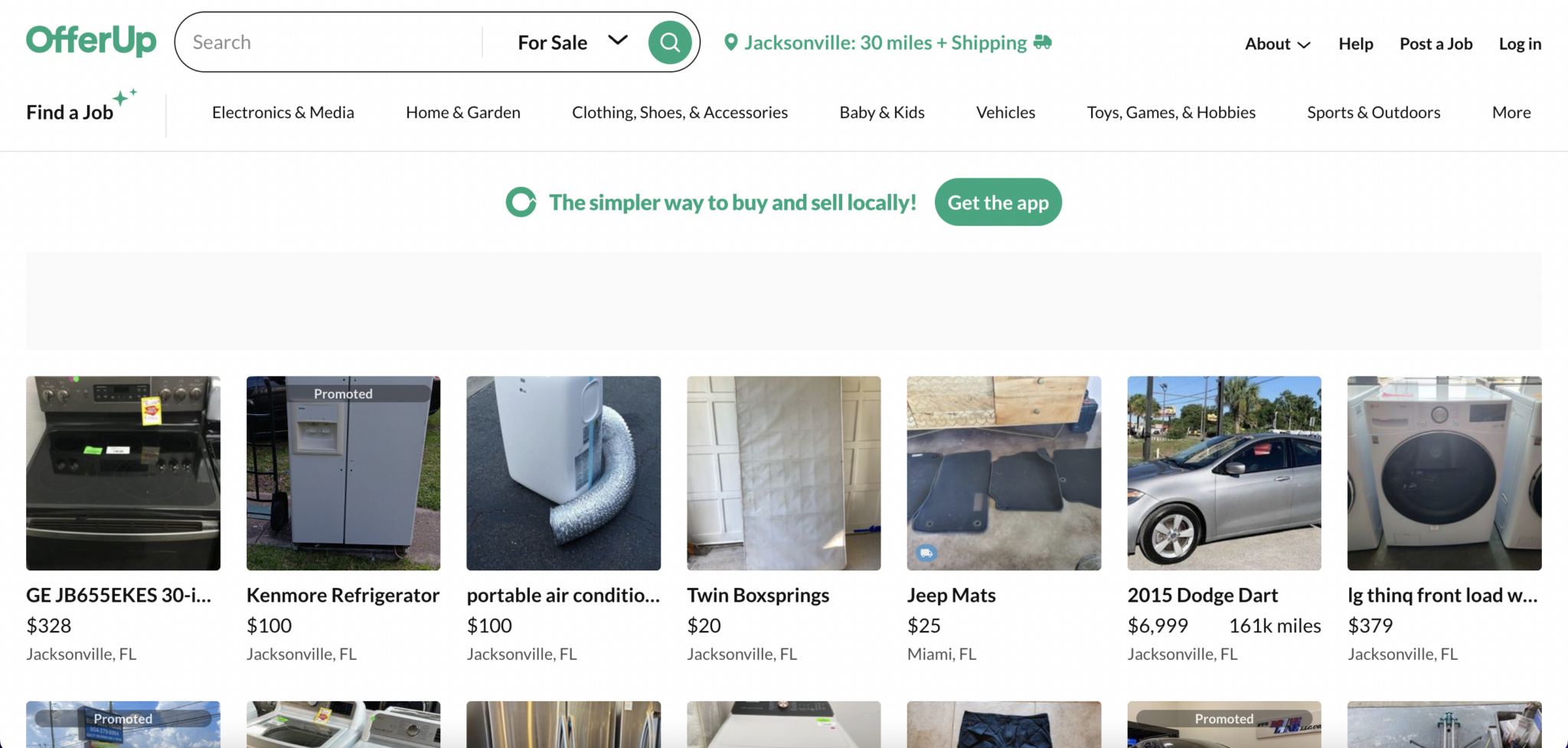View the Twin Boxsprings listing photo

pos(783,473)
